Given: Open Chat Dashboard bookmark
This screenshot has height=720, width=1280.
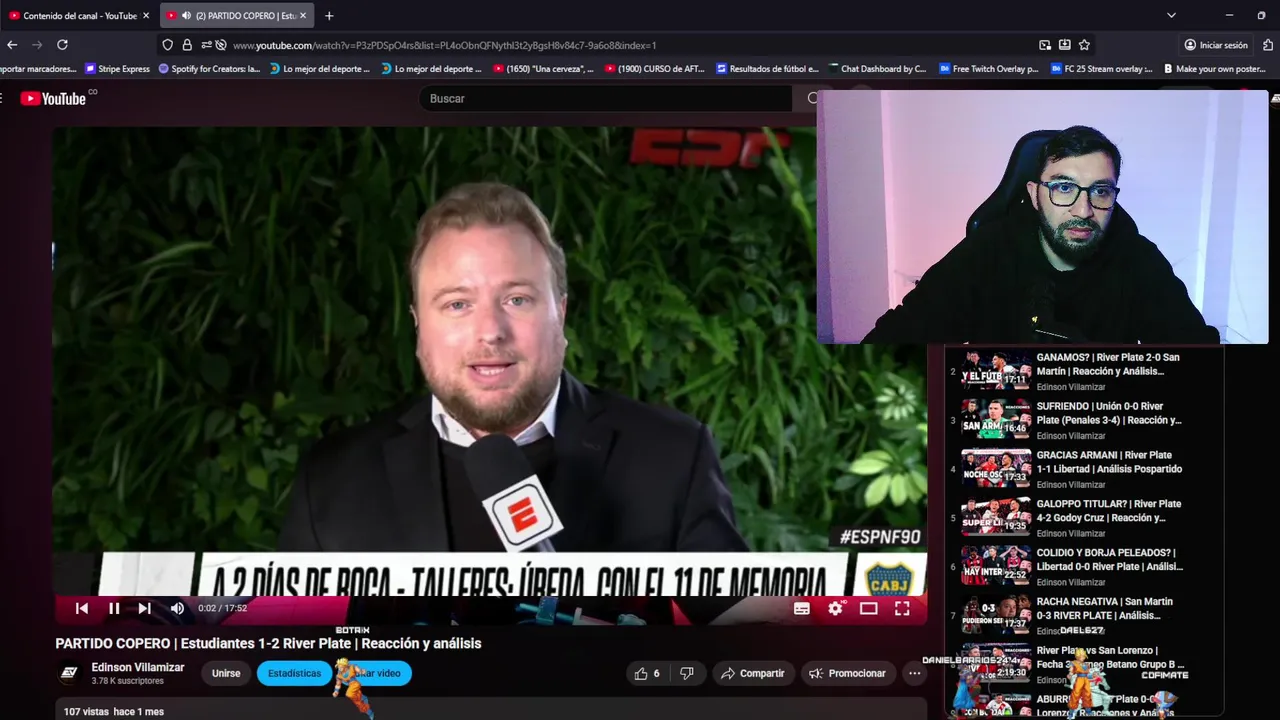Looking at the screenshot, I should pos(878,69).
